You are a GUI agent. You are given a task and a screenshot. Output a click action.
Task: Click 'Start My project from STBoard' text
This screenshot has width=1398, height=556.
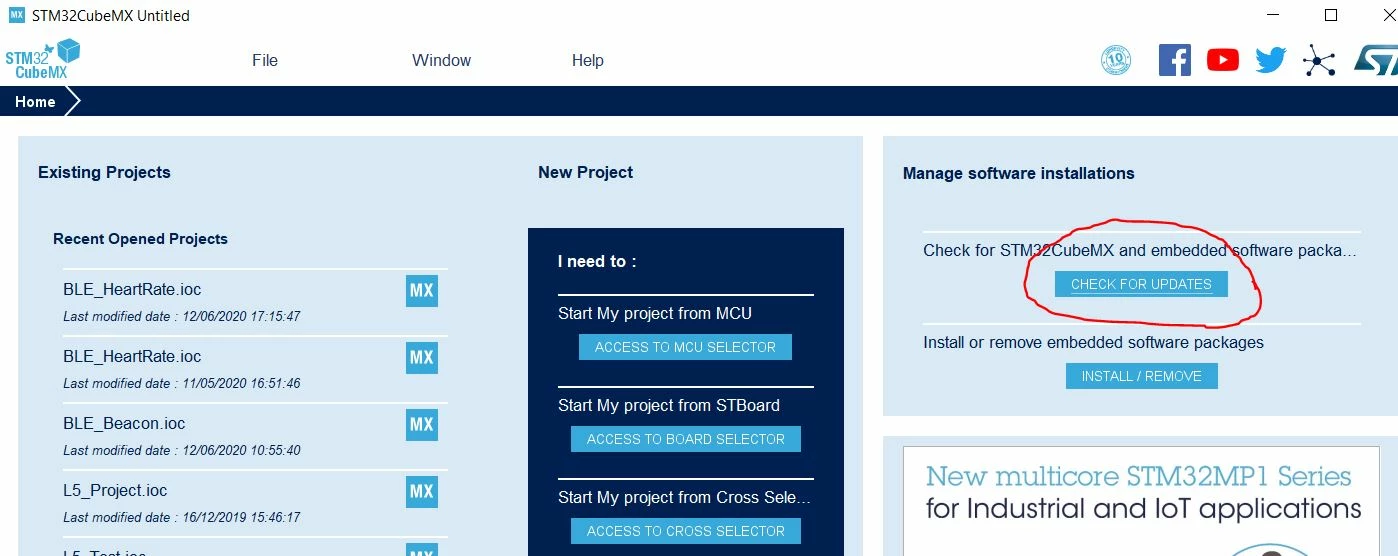669,405
